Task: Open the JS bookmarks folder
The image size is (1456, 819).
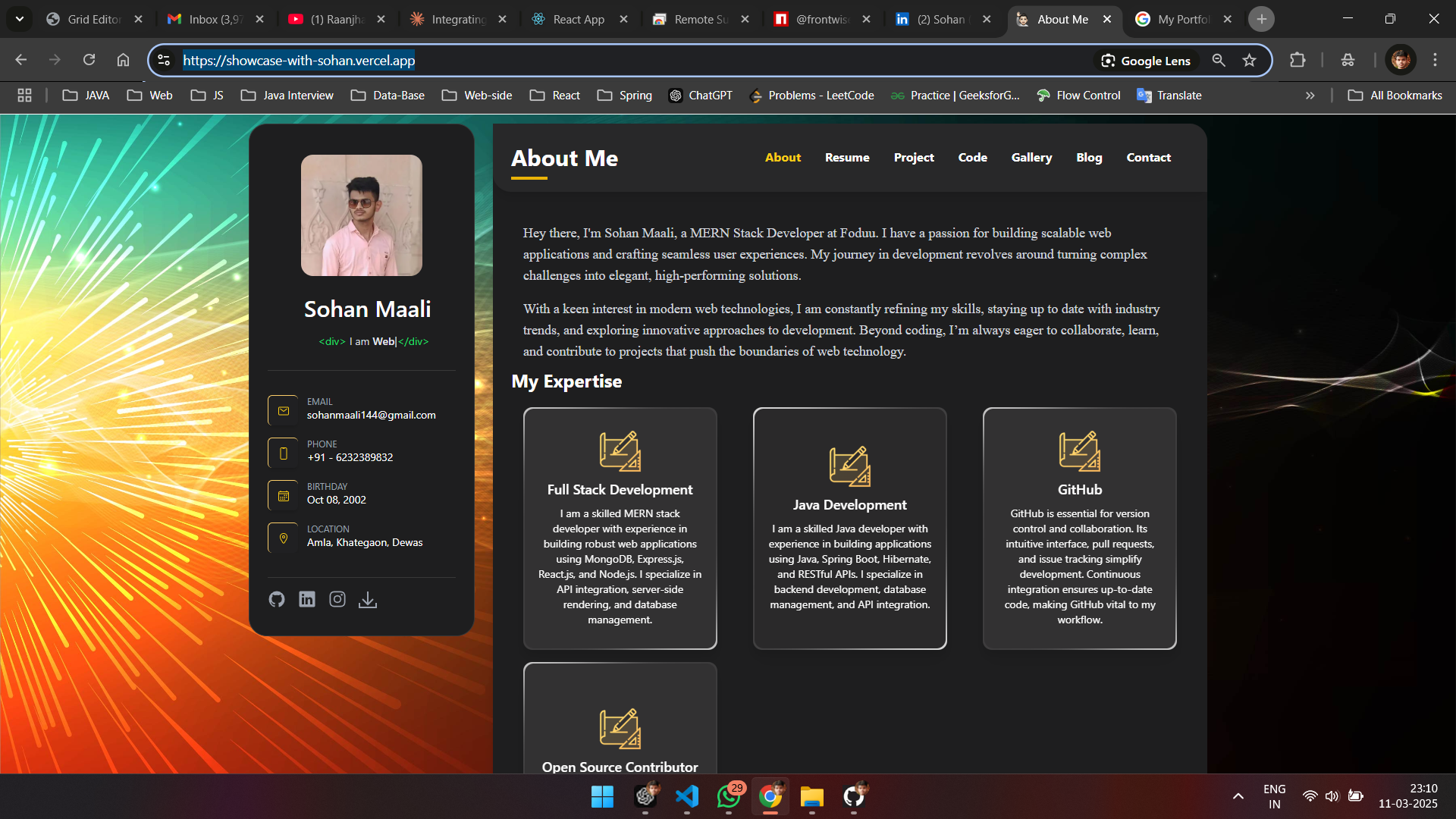Action: tap(207, 96)
